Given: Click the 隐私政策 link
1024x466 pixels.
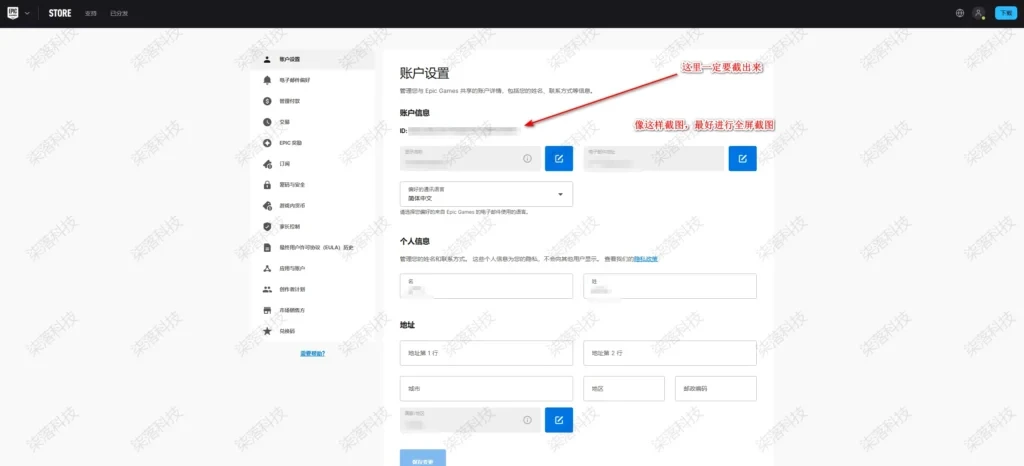Looking at the screenshot, I should 645,259.
